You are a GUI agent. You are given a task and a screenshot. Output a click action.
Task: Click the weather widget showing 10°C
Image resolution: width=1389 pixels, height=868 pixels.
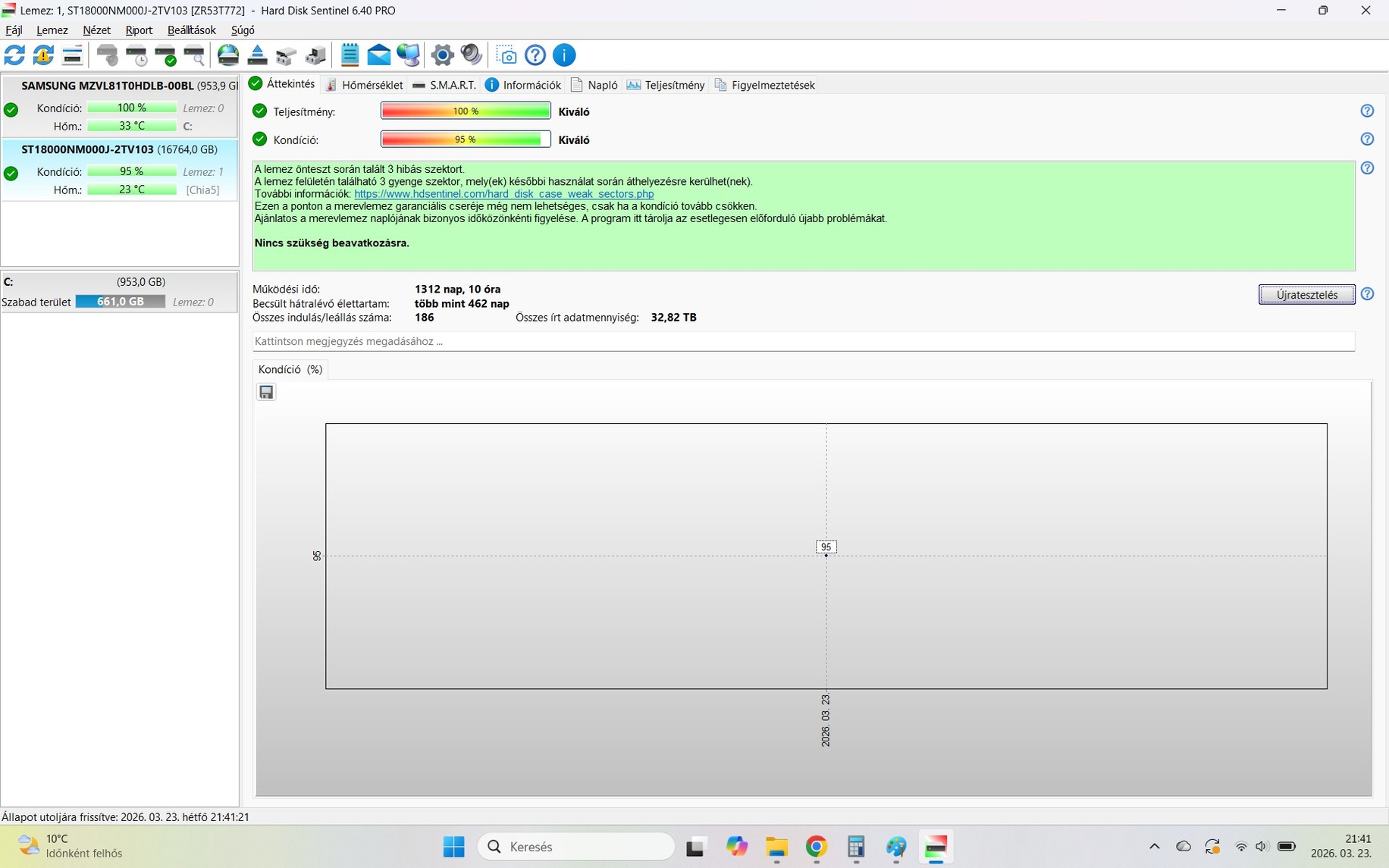coord(70,846)
